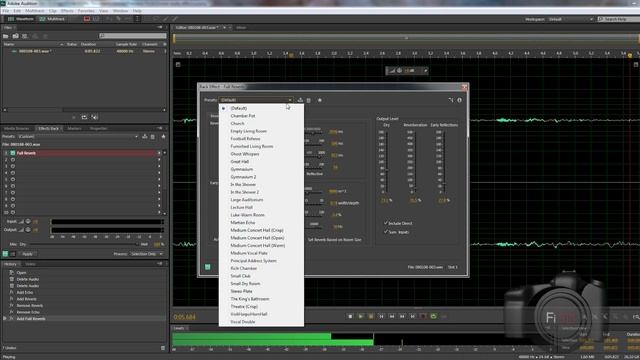
Task: Switch to Waveform editor view
Action: [20, 19]
